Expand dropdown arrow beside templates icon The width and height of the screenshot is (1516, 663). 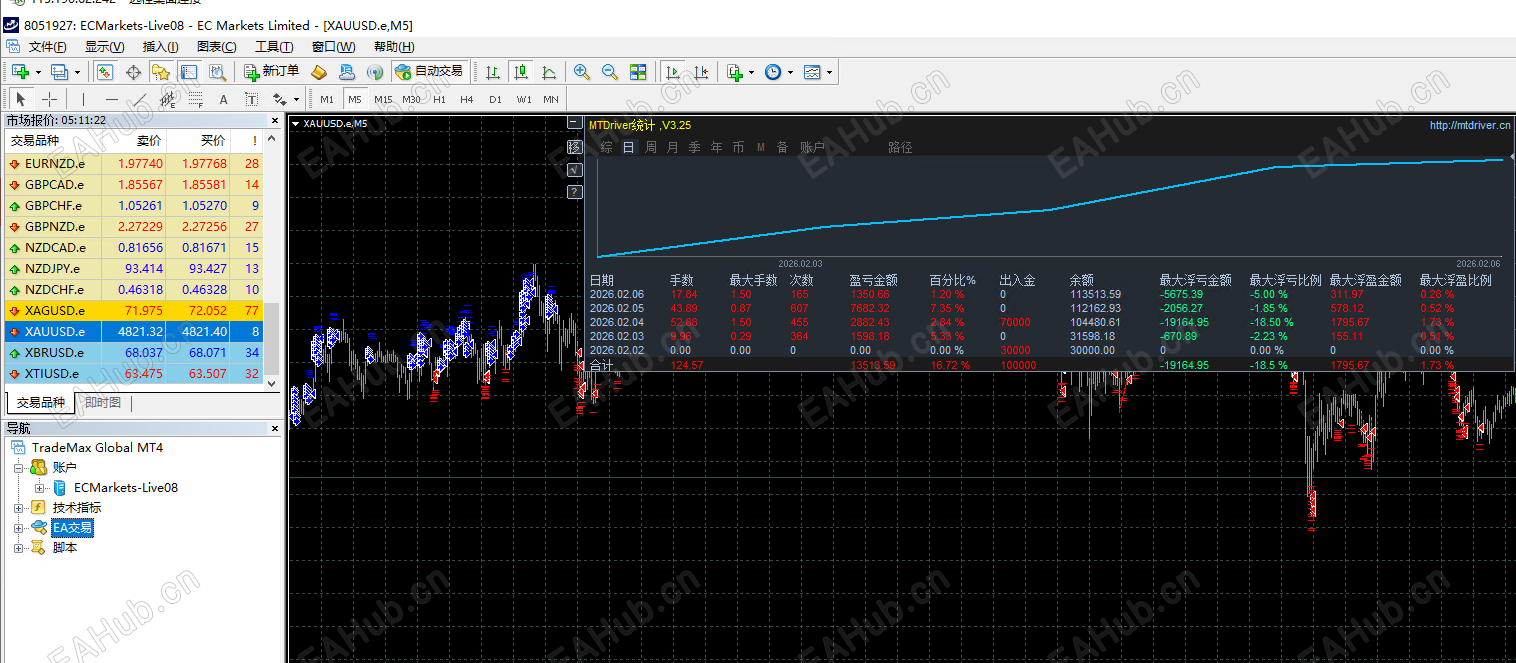[830, 72]
